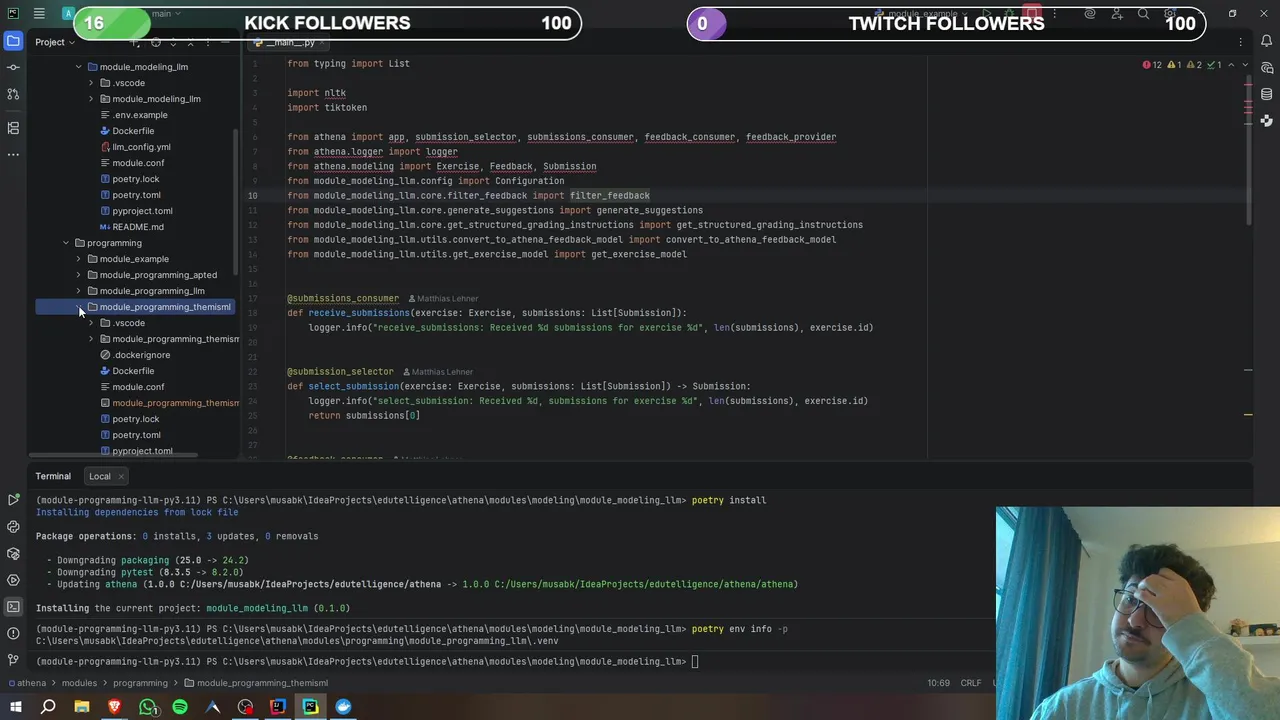1280x720 pixels.
Task: Open the Git tool window
Action: (x=13, y=660)
